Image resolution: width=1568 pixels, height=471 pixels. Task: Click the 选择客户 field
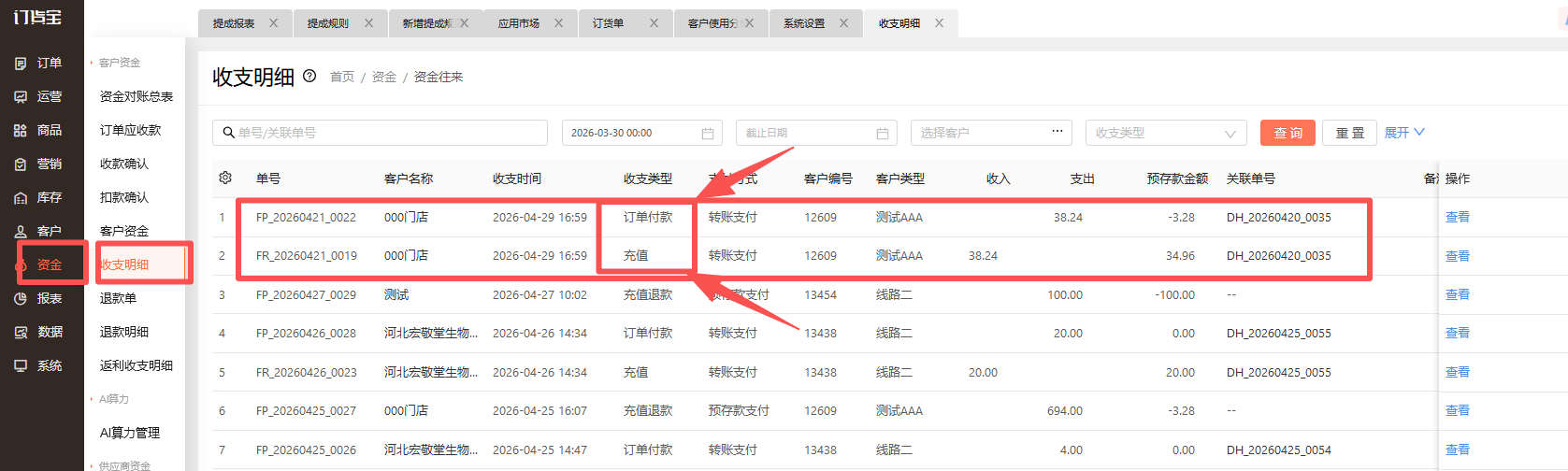[991, 133]
